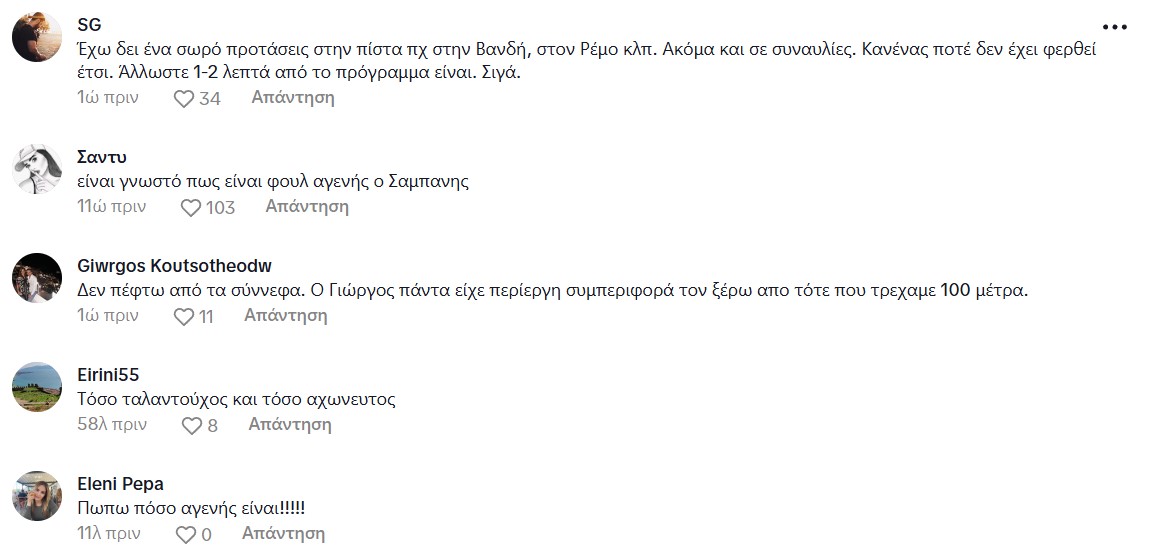Open three-dots menu on SG's comment
Screen dimensions: 1152x546
(1115, 27)
